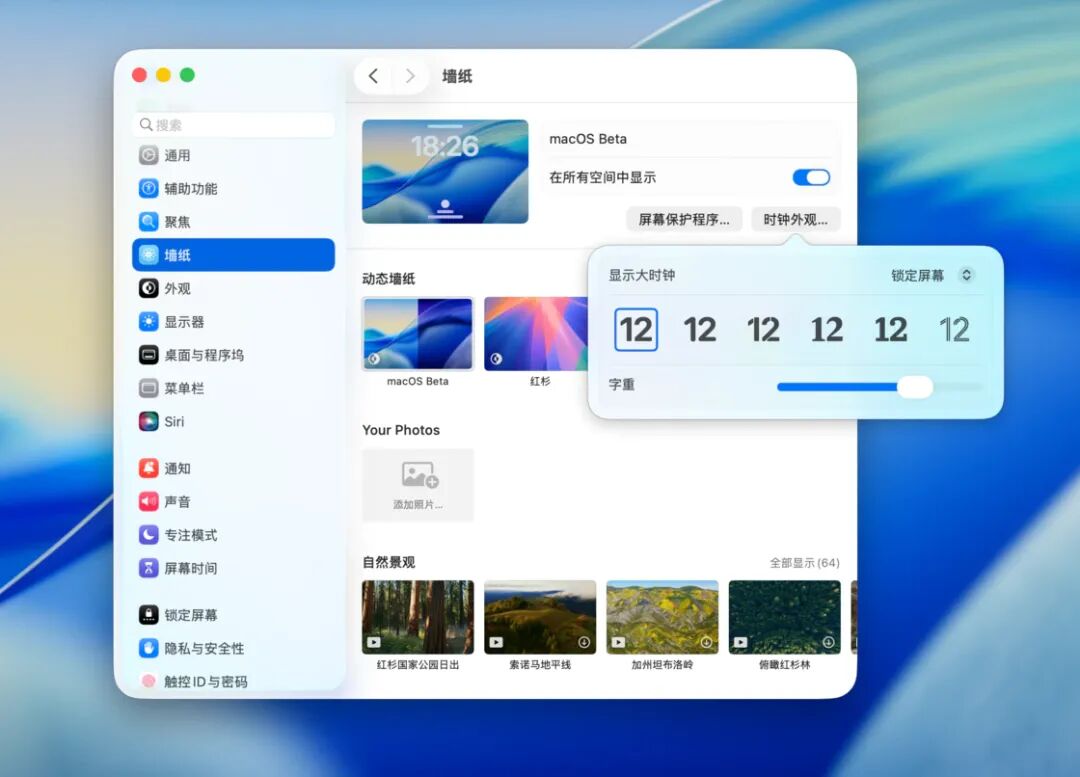
Task: Open the 锁定屏幕 dropdown for 显示大时钟
Action: coord(932,275)
